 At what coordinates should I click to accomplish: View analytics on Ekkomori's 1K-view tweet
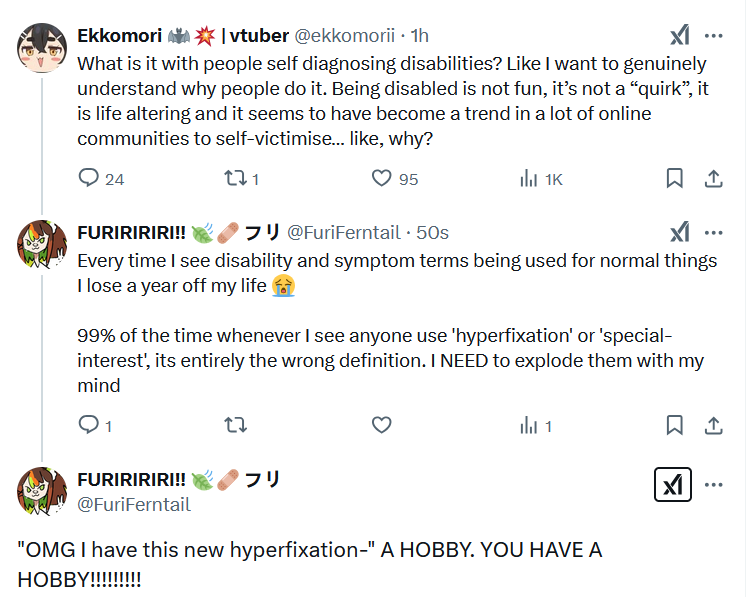pos(529,179)
